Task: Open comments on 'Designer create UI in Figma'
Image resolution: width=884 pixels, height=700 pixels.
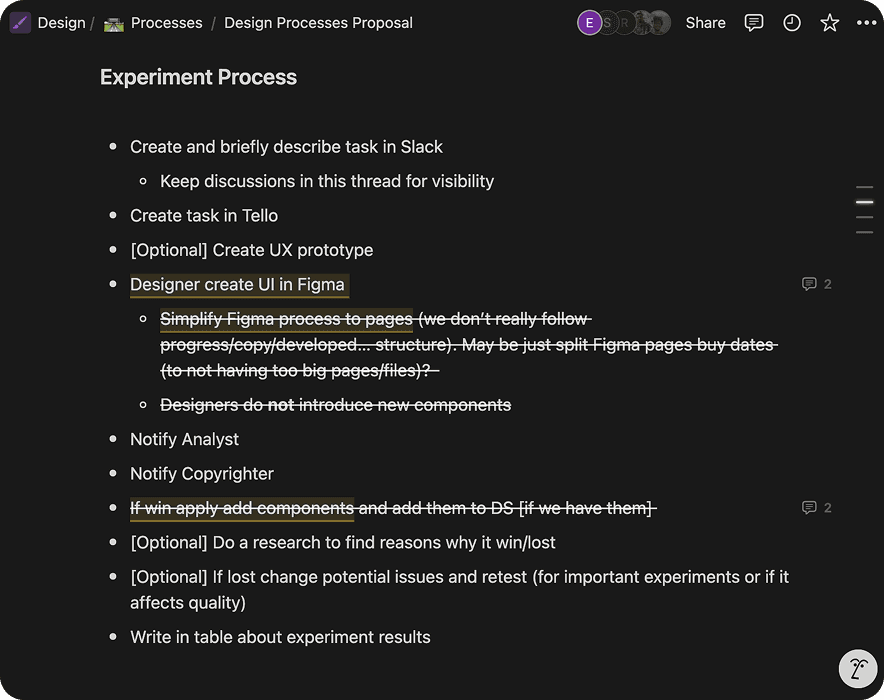Action: pos(816,284)
